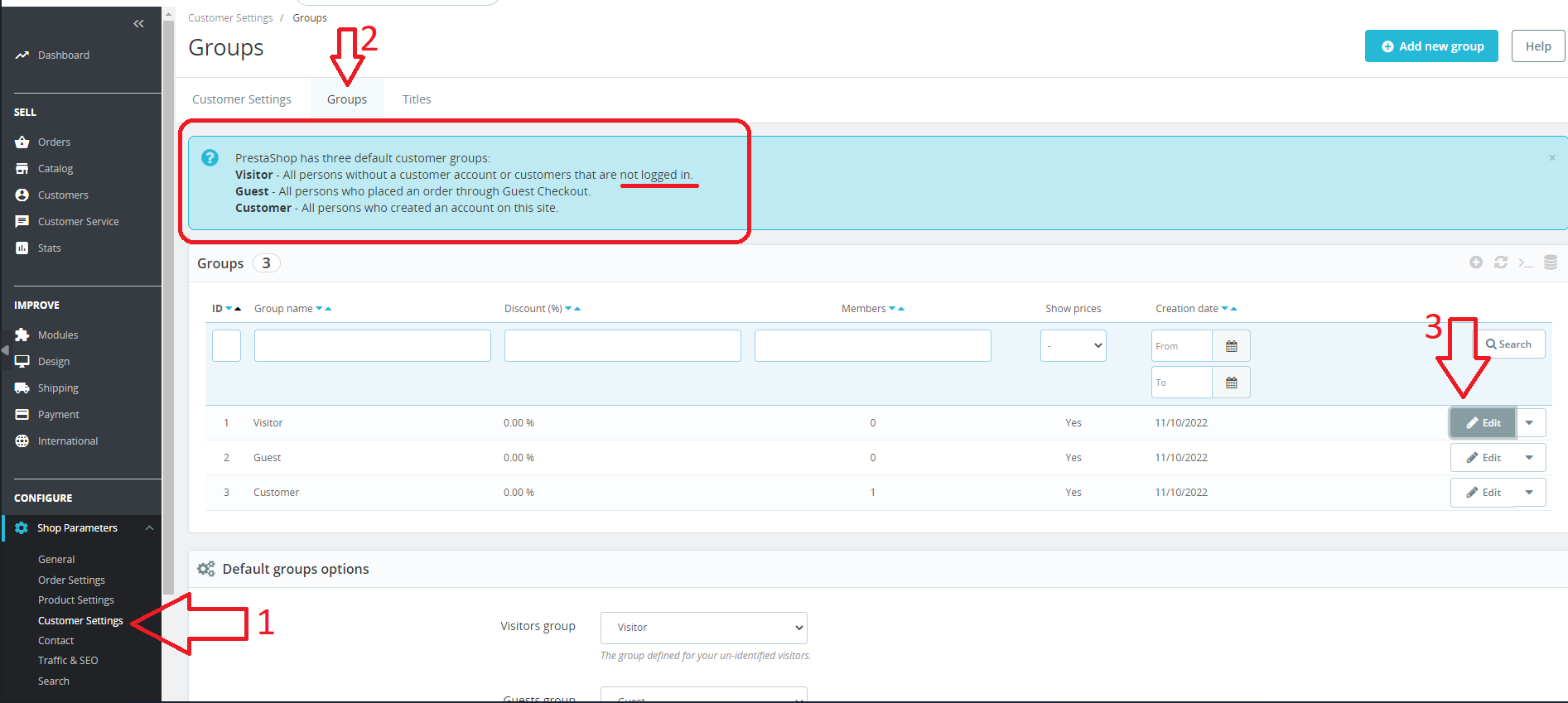Collapse the sidebar with the double chevron
This screenshot has width=1568, height=703.
pos(139,24)
